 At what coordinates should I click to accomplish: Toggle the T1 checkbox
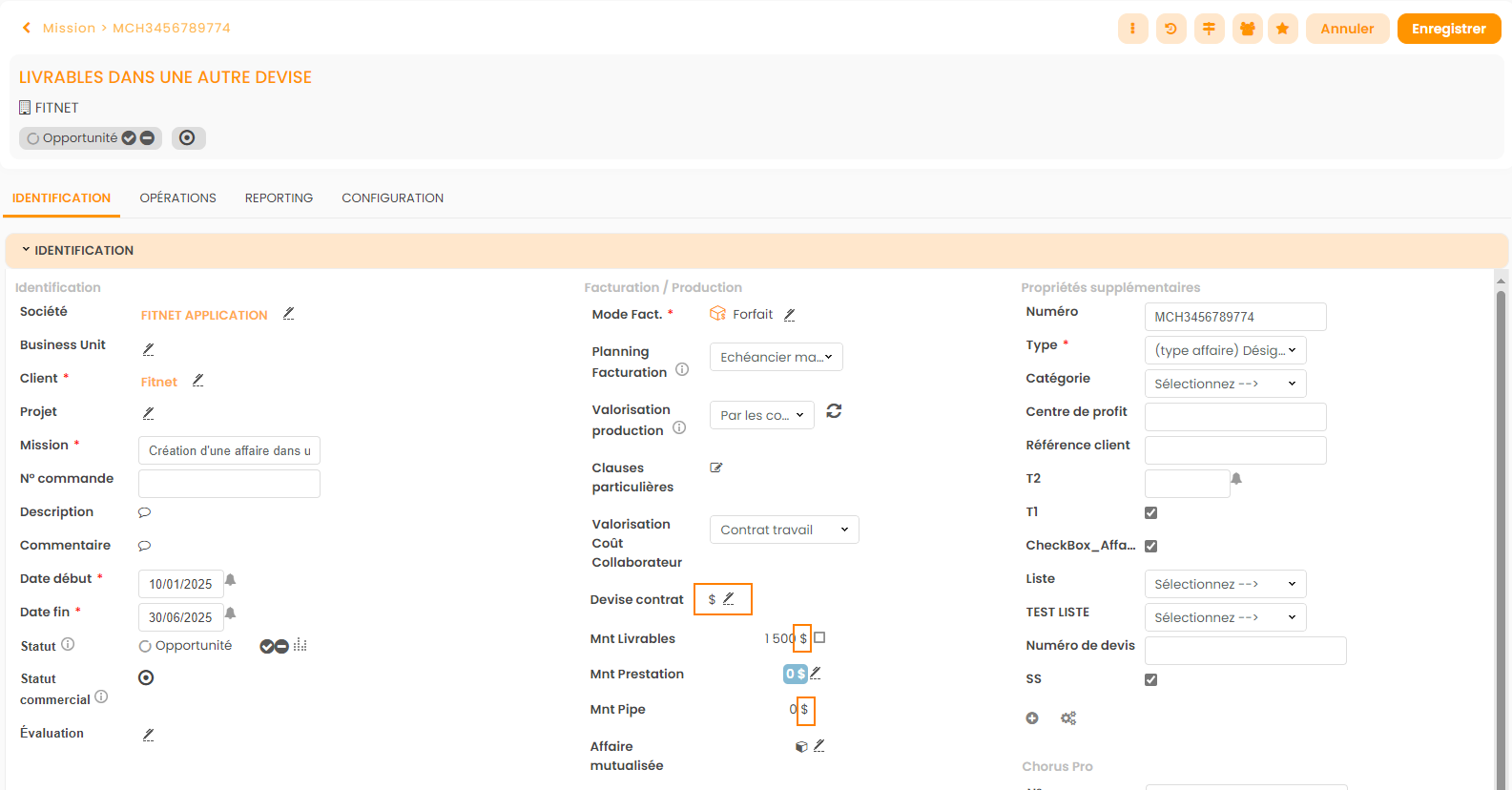tap(1150, 513)
